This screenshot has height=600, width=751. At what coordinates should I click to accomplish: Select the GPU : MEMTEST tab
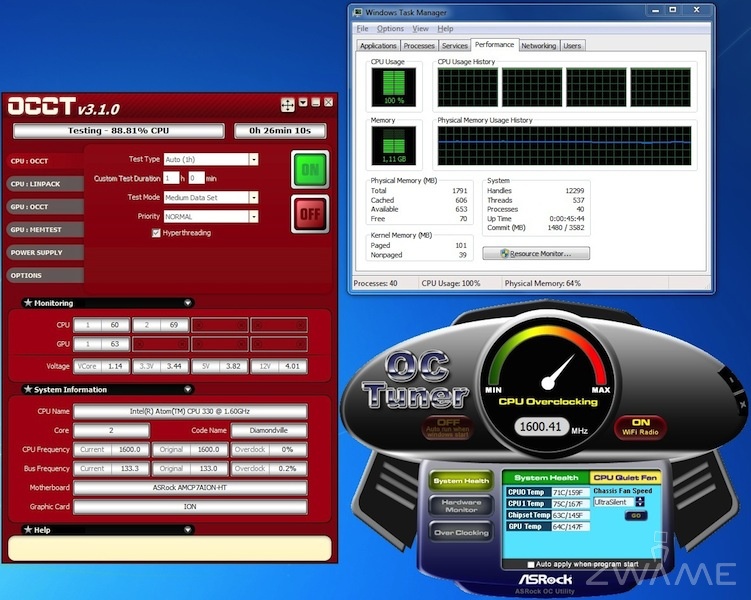(x=46, y=230)
